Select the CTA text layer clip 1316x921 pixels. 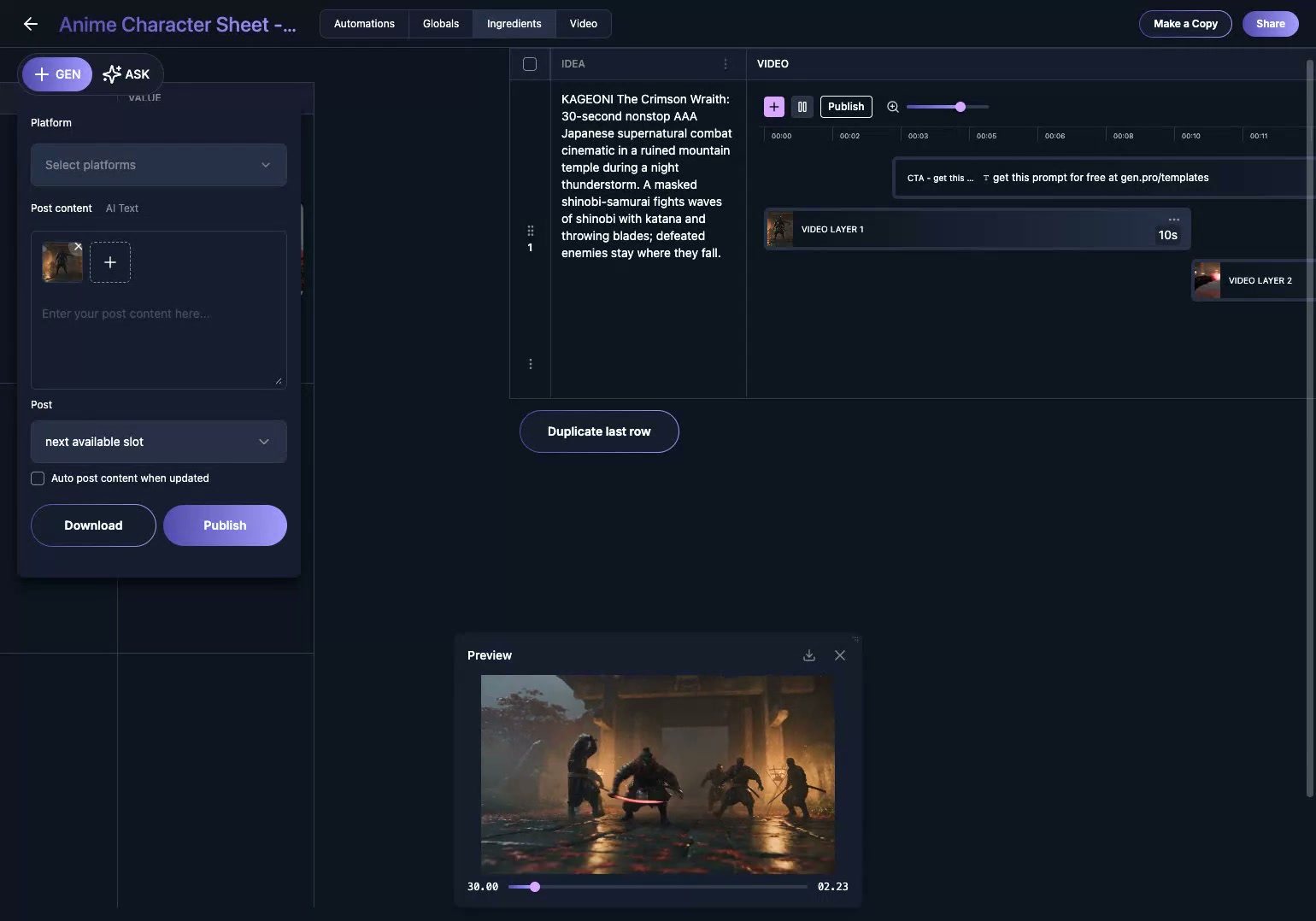[1103, 178]
